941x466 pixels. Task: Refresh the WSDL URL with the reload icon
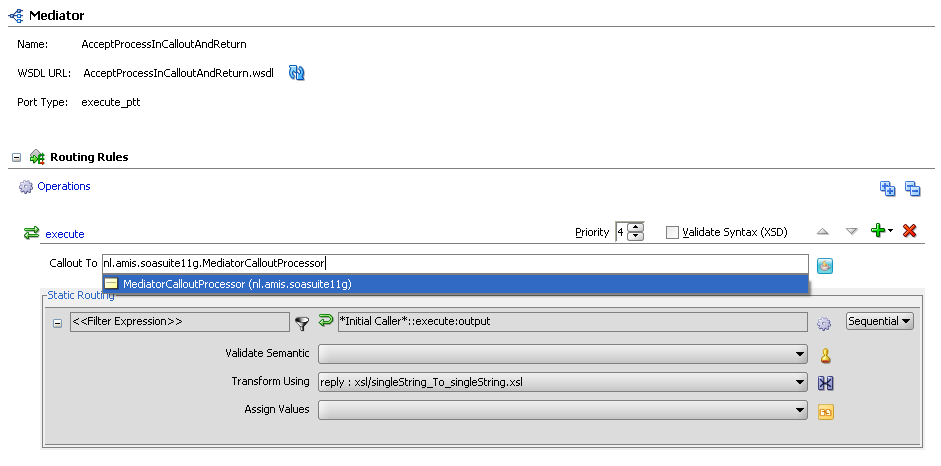pos(296,73)
